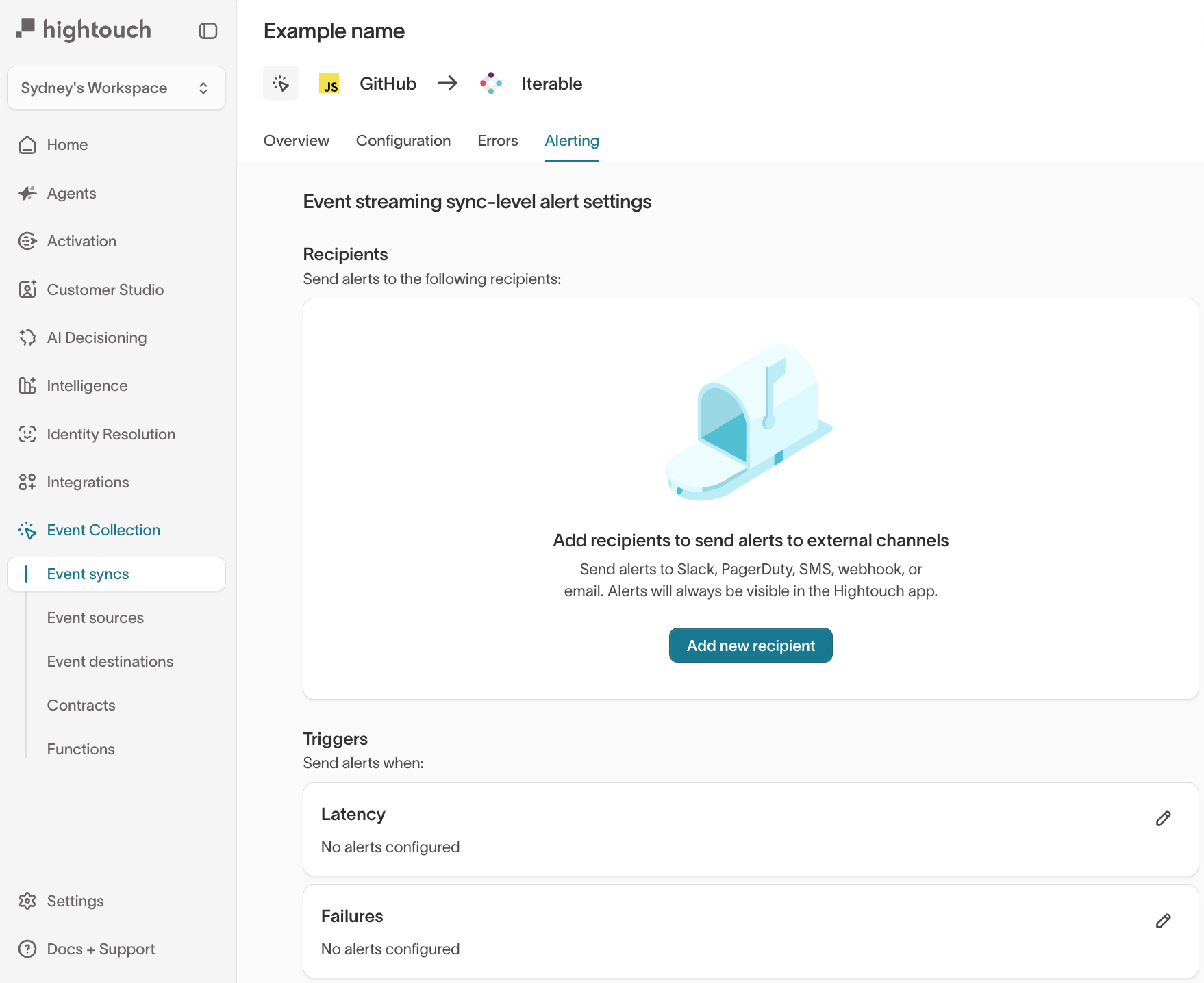Image resolution: width=1204 pixels, height=983 pixels.
Task: Click the Hightouch logo
Action: [x=83, y=29]
